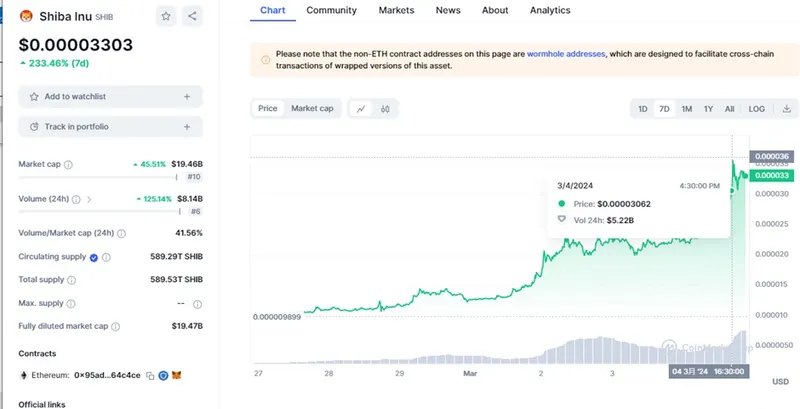The width and height of the screenshot is (800, 409).
Task: Open the Analytics tab
Action: point(550,10)
